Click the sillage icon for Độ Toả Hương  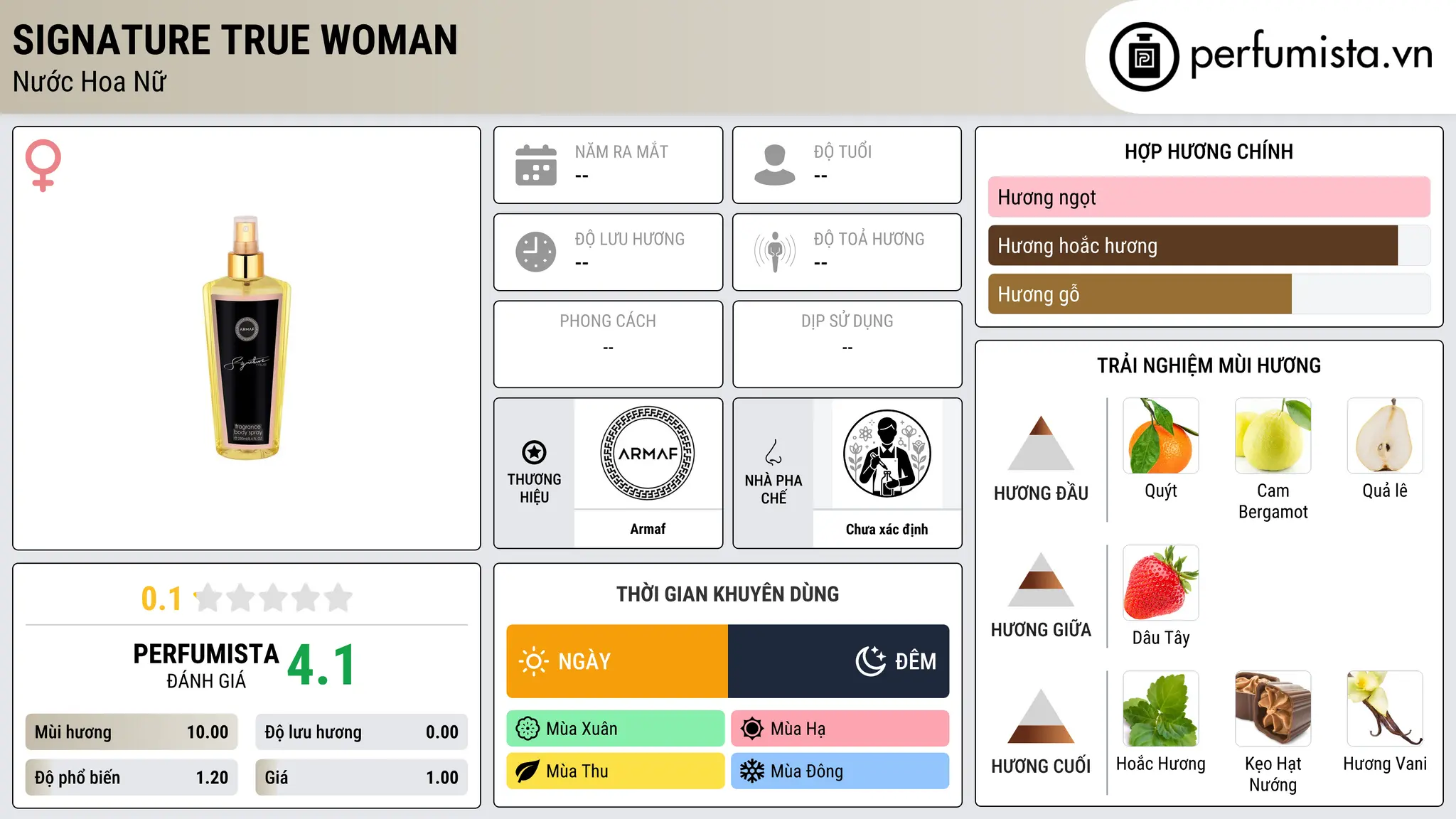click(774, 252)
